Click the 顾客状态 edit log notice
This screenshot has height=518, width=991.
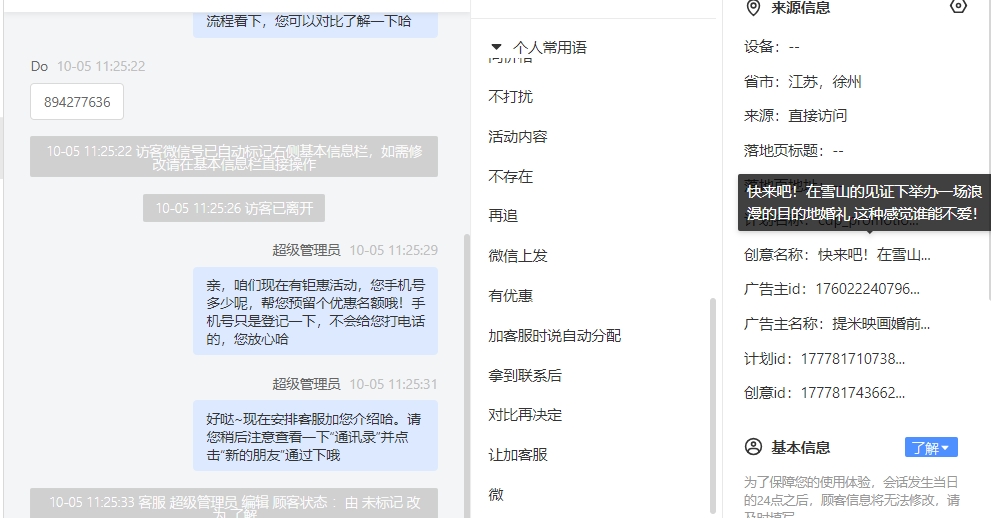pos(234,503)
